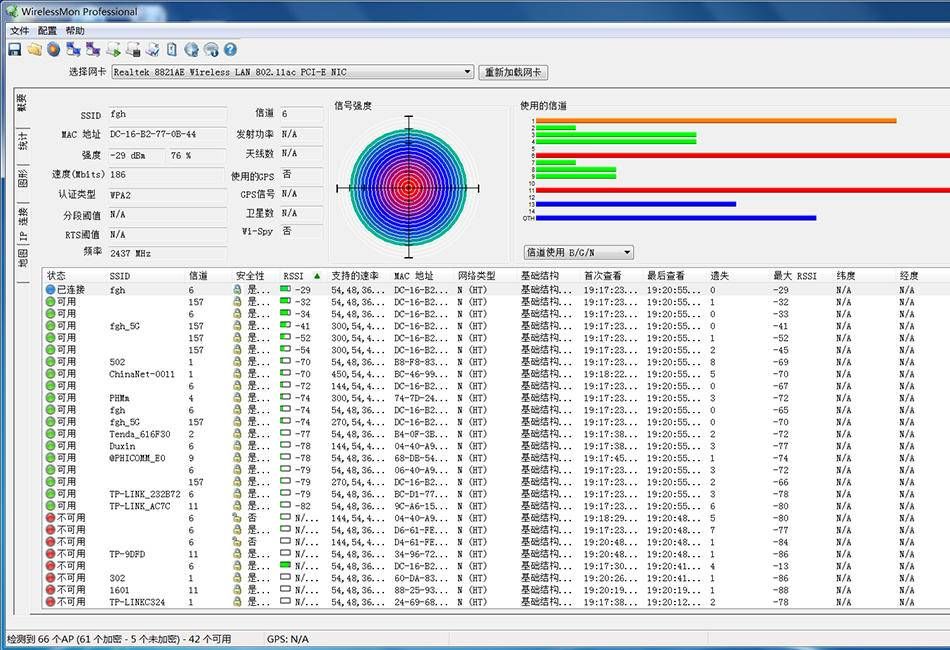Screen dimensions: 950x650
Task: Click the 重新加载网卡 button
Action: tap(514, 72)
